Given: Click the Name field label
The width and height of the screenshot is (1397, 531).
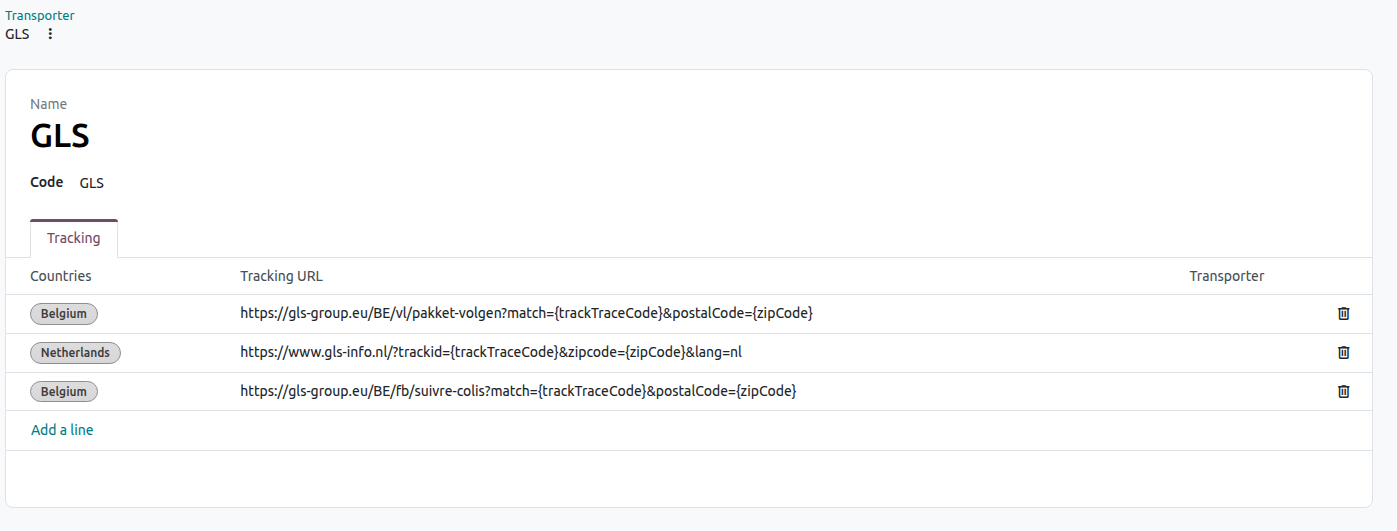Looking at the screenshot, I should (x=49, y=104).
